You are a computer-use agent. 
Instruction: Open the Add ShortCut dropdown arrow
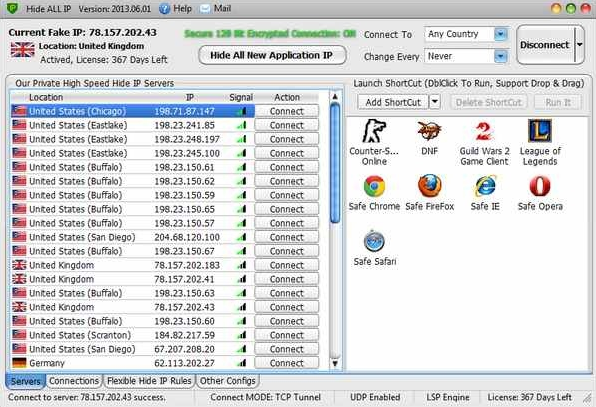(x=434, y=102)
